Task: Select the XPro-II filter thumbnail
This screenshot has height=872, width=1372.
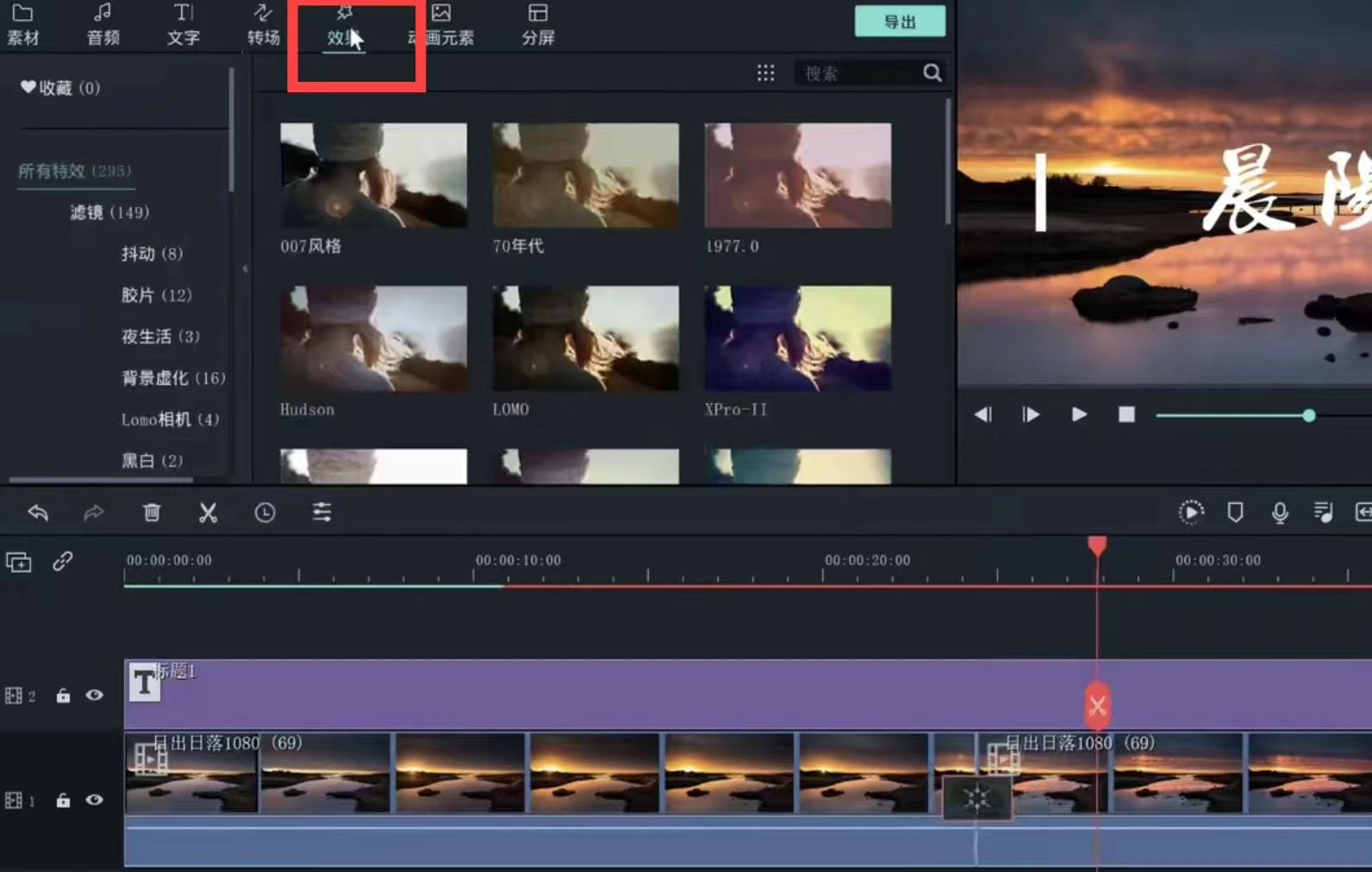Action: (797, 339)
